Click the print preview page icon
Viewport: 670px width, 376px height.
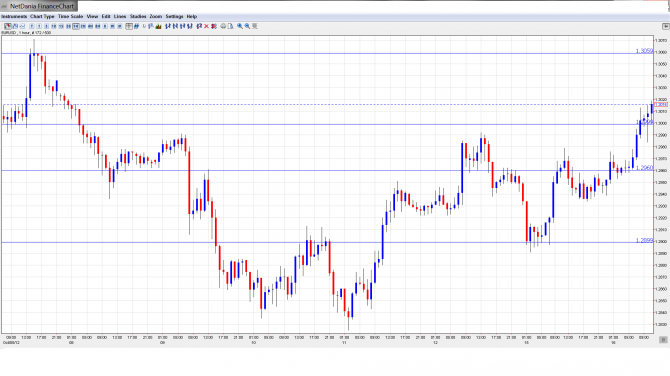tap(230, 26)
